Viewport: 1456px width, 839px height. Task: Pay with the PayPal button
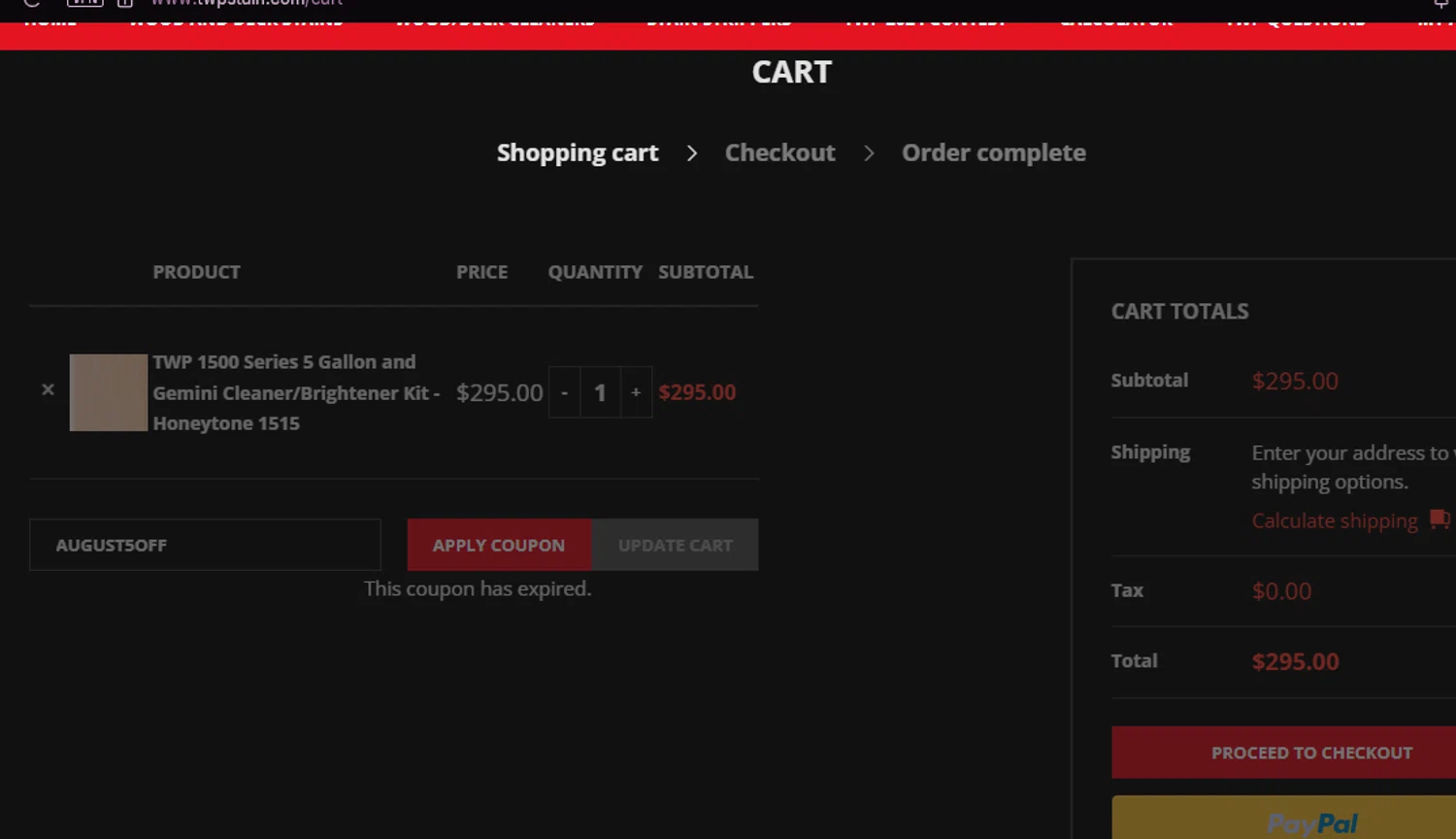(x=1283, y=818)
